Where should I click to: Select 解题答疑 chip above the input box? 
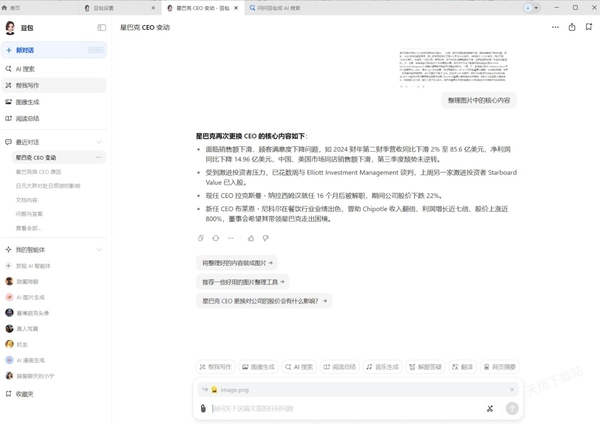point(425,367)
